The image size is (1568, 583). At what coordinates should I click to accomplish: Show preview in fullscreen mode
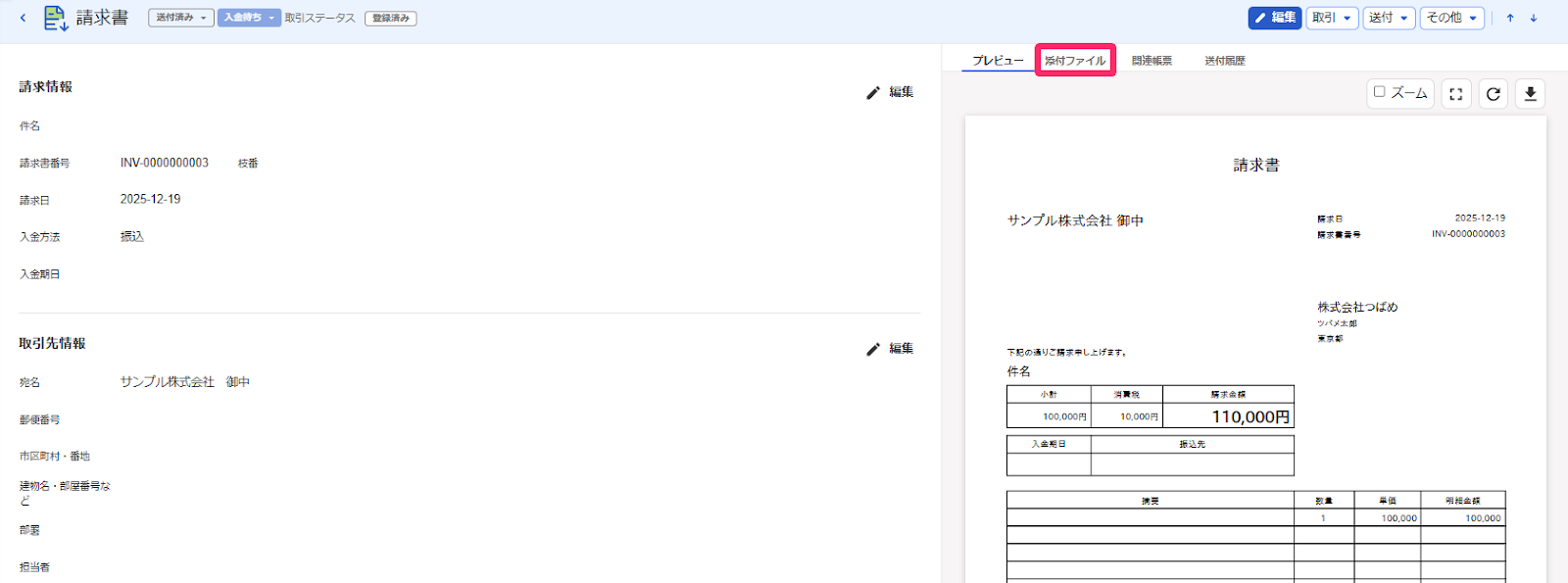point(1456,94)
